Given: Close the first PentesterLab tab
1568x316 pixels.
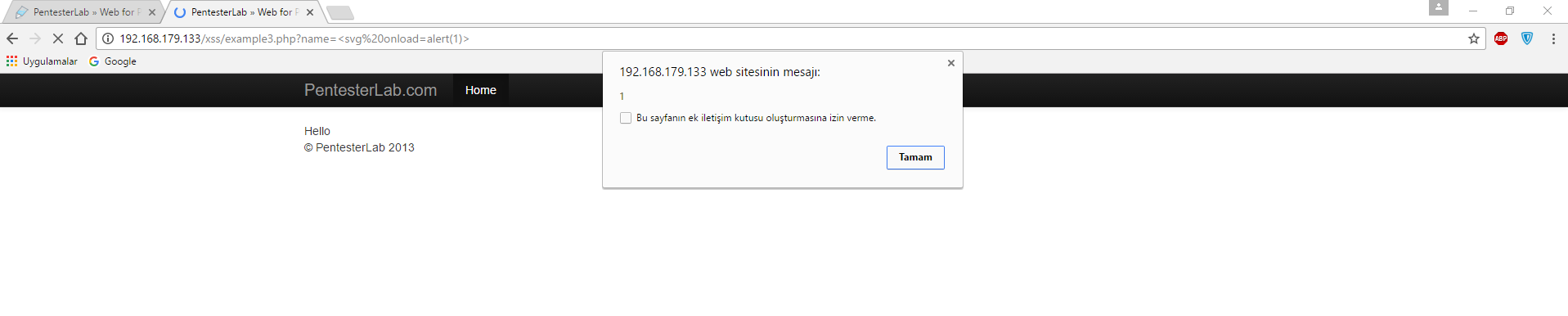Looking at the screenshot, I should pos(152,12).
